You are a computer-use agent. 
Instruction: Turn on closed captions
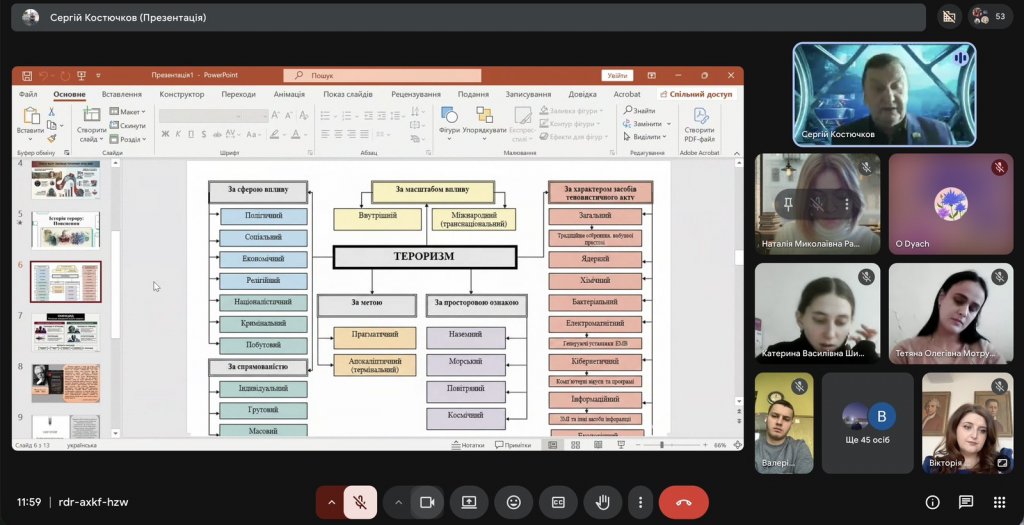point(558,502)
